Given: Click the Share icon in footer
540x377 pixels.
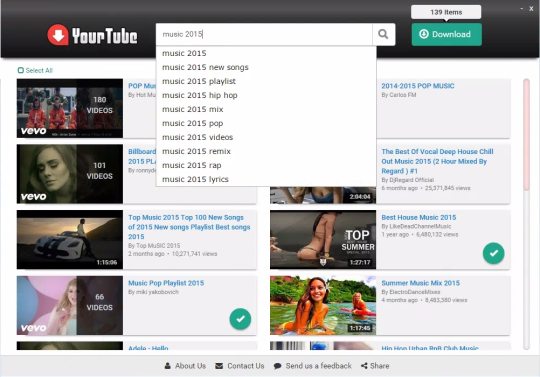Looking at the screenshot, I should (x=364, y=366).
